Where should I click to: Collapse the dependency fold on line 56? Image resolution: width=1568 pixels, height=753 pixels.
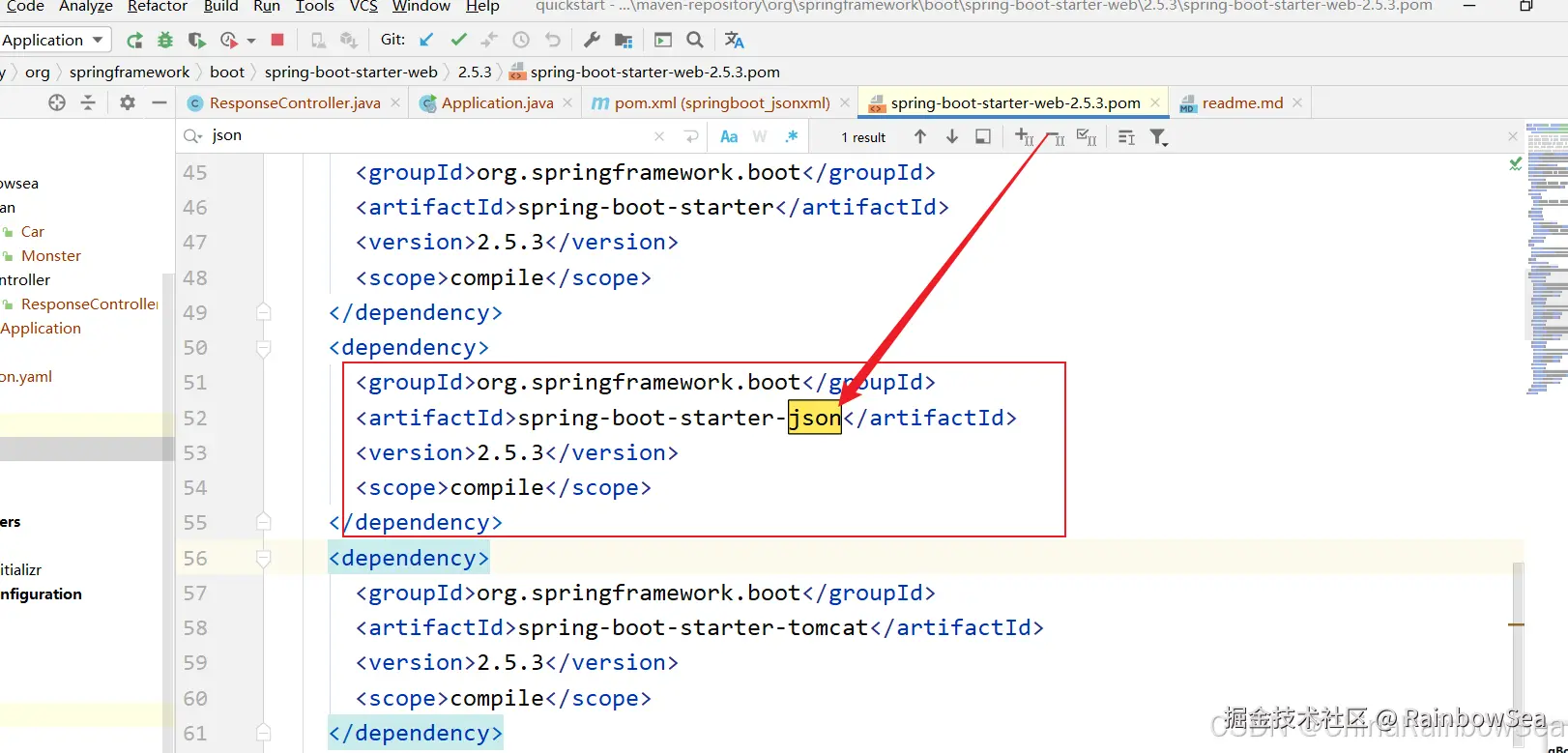point(263,558)
